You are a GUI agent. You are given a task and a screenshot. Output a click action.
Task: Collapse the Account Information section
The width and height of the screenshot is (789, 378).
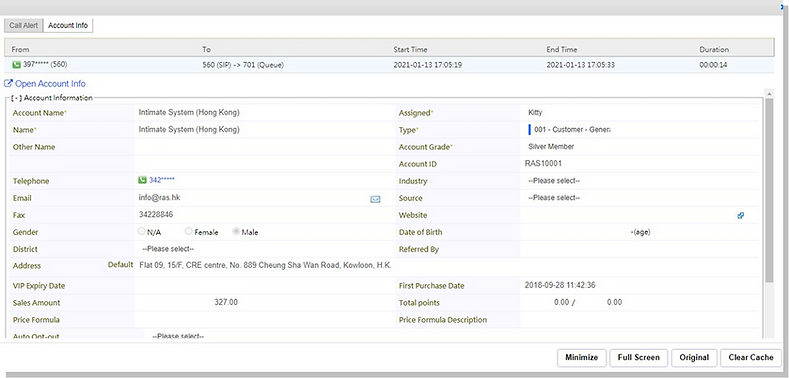(17, 98)
